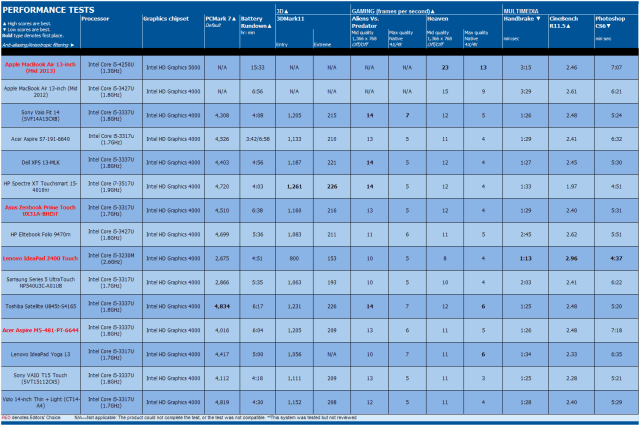Viewport: 640px width, 426px height.
Task: Click the GAMING frames per second heading
Action: pos(393,11)
